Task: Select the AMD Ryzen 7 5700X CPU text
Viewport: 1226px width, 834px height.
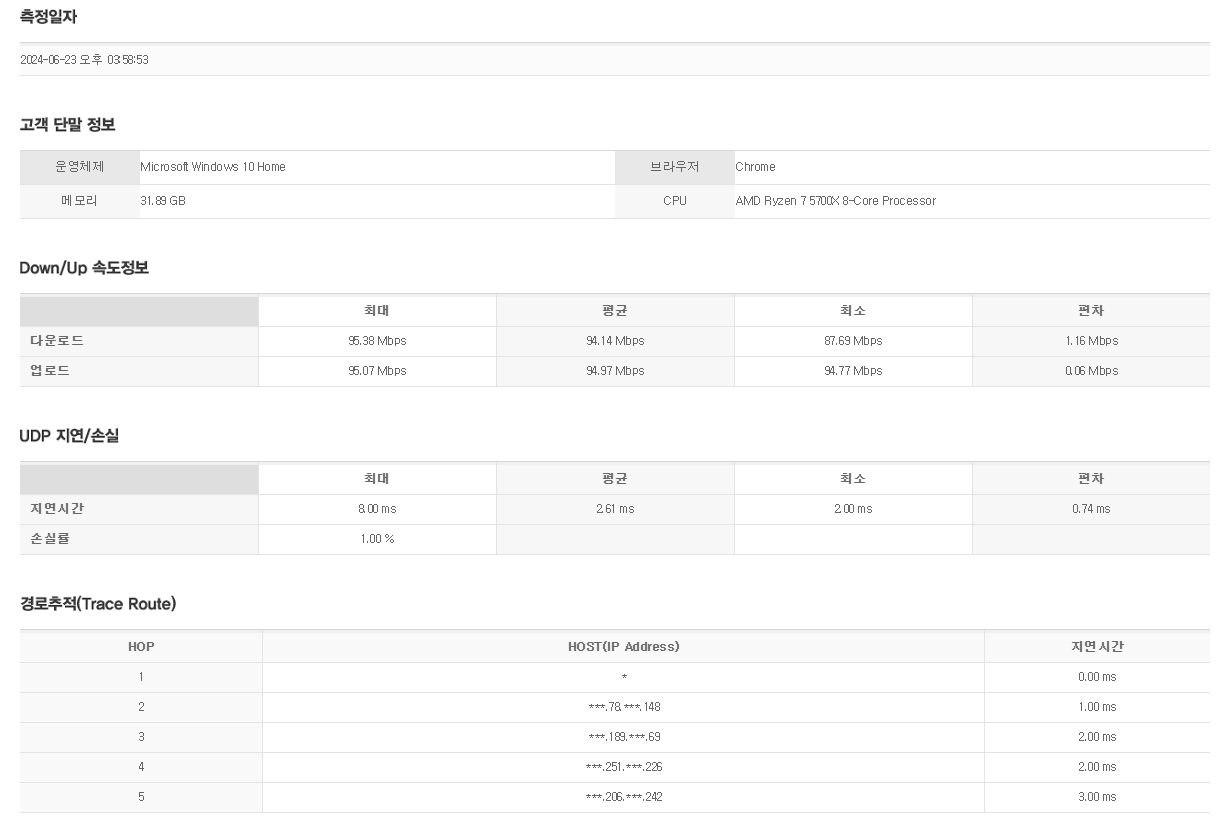Action: click(835, 201)
